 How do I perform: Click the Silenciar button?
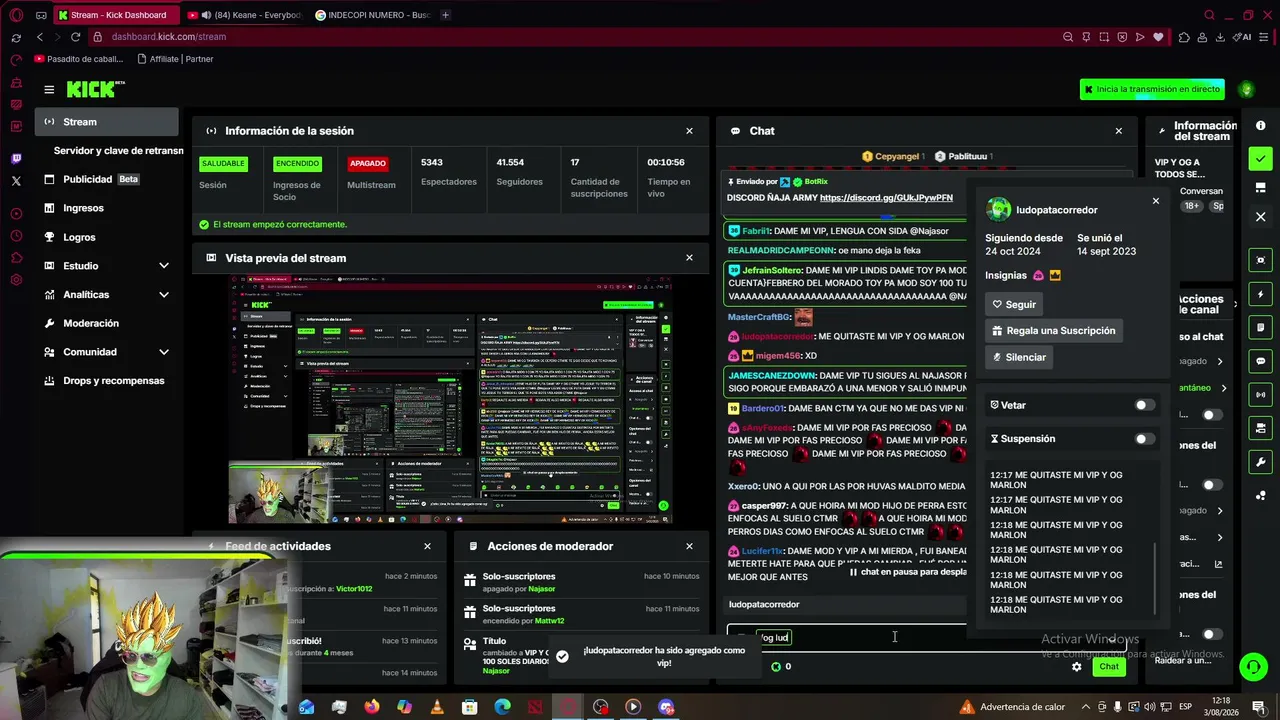click(x=1019, y=357)
